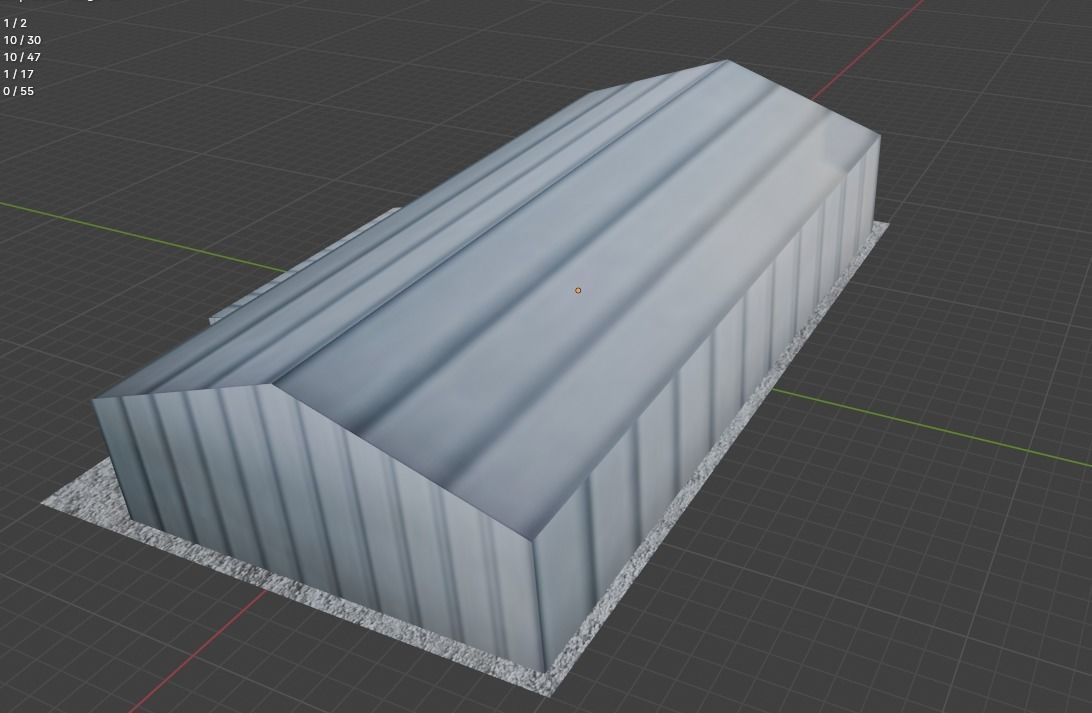Click the "1 / 2" statistics entry
1092x713 pixels.
(x=15, y=23)
